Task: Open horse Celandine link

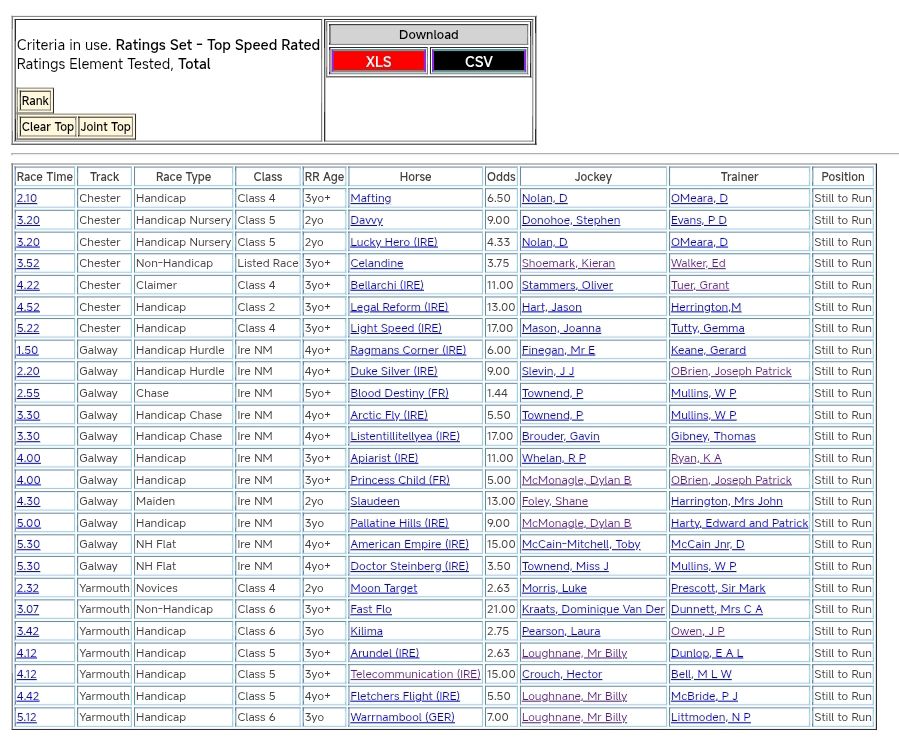Action: point(376,264)
